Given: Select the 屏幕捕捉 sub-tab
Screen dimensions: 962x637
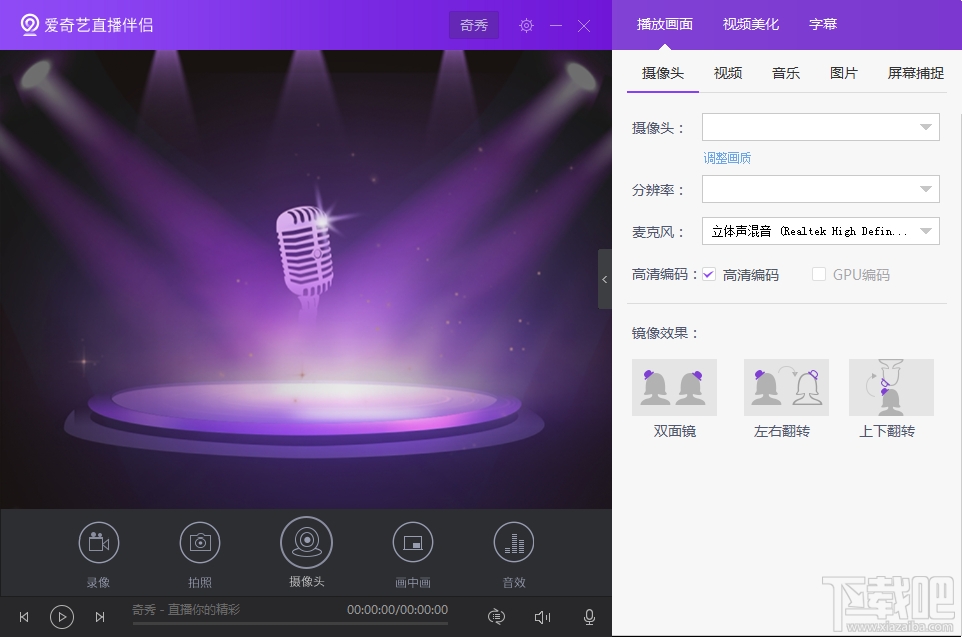Looking at the screenshot, I should pos(915,74).
